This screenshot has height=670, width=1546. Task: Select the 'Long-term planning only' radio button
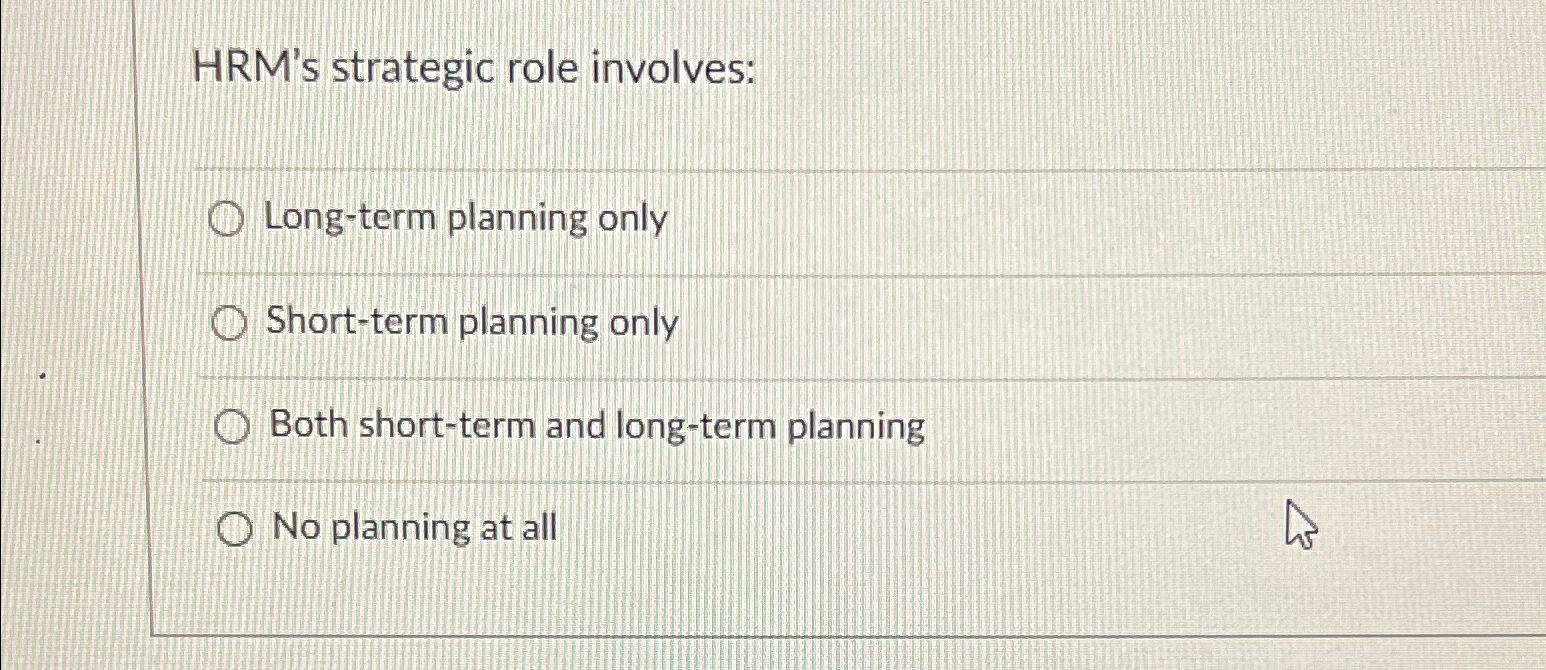click(228, 219)
